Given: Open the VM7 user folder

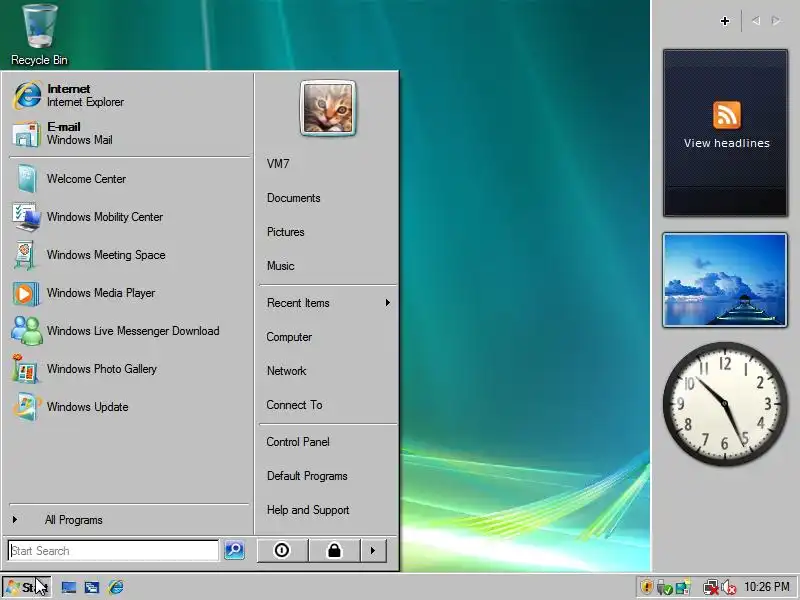Looking at the screenshot, I should pos(328,164).
